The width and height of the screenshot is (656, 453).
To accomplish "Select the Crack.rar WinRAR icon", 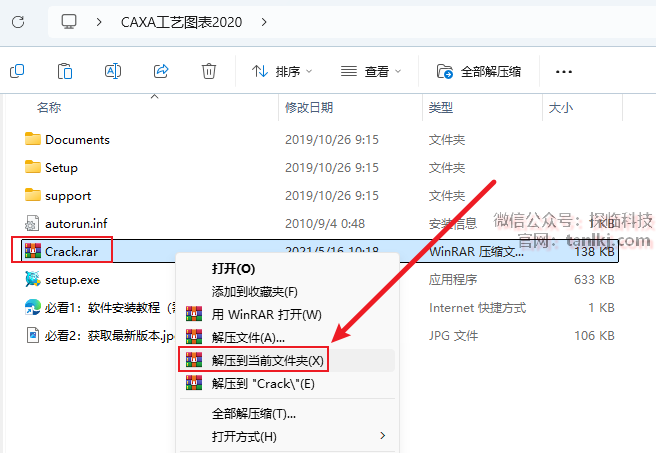I will coord(33,251).
